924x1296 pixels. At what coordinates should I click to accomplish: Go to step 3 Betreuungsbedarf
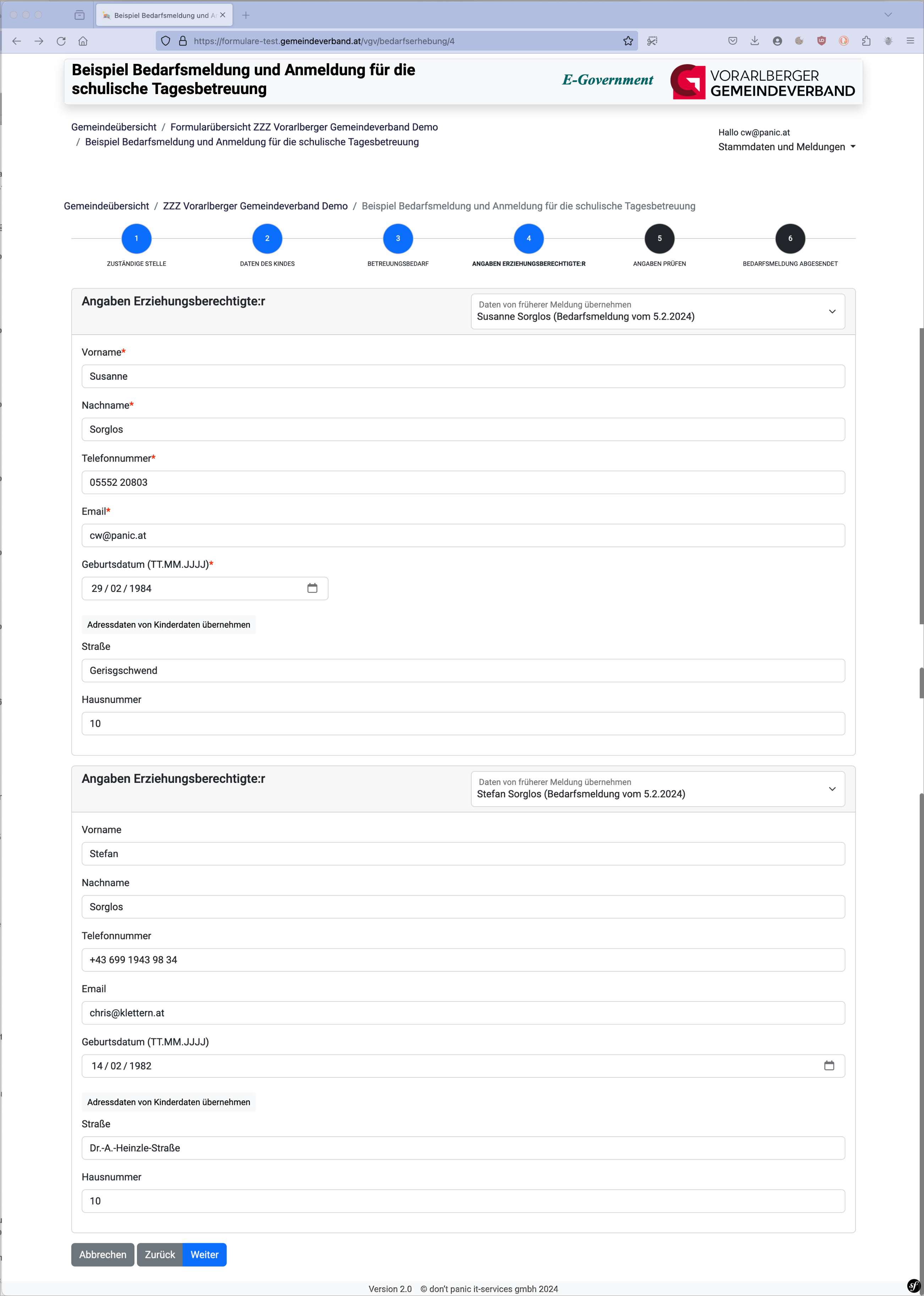398,238
